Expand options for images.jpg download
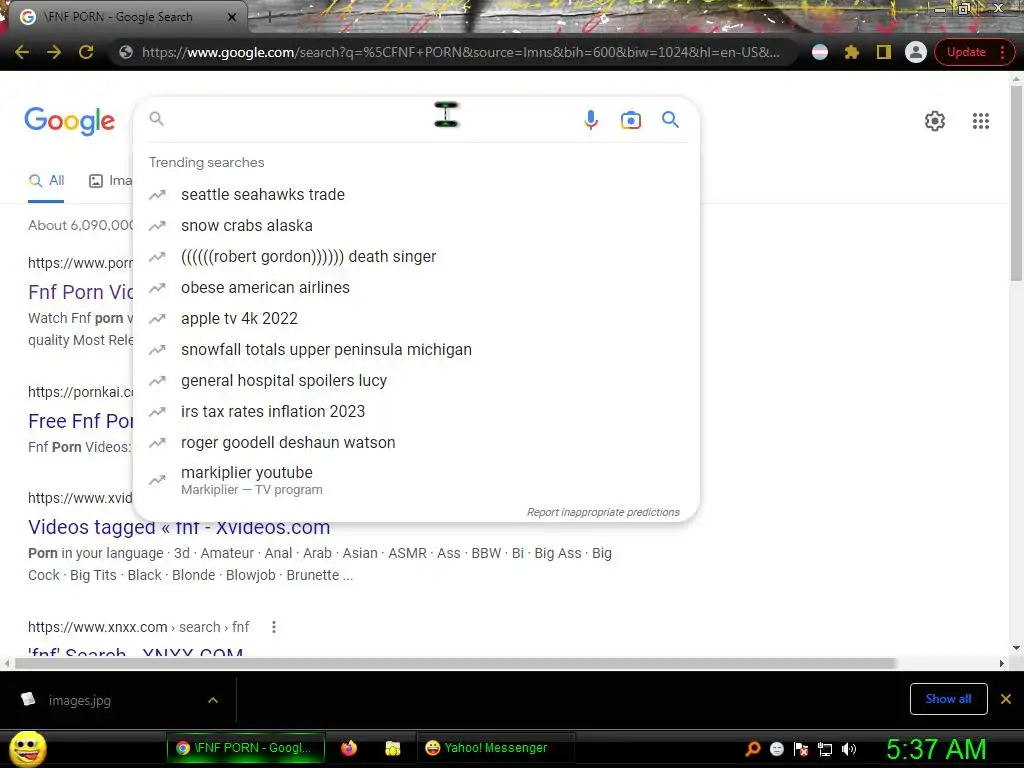Viewport: 1024px width, 768px height. pyautogui.click(x=213, y=700)
